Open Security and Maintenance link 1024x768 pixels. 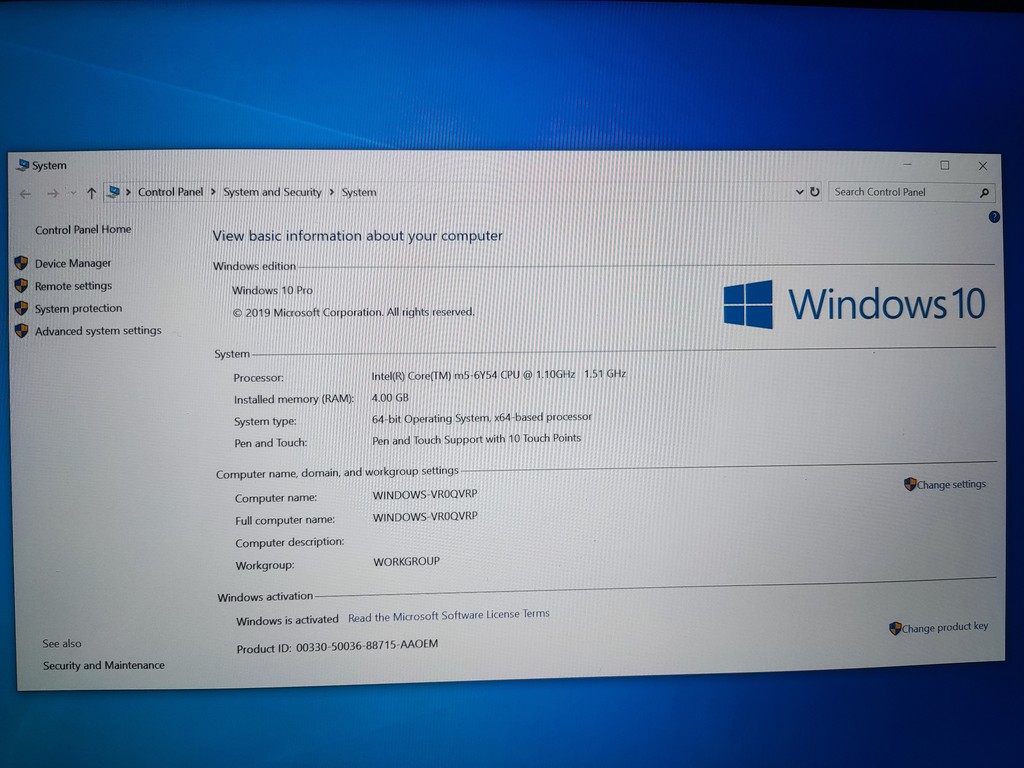point(103,665)
